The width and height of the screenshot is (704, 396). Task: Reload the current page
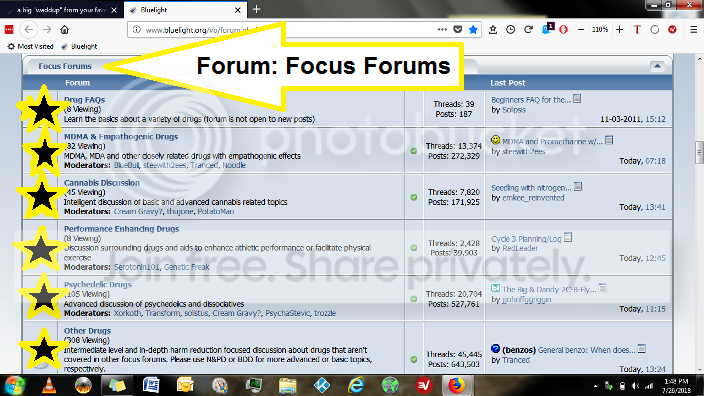[x=528, y=30]
